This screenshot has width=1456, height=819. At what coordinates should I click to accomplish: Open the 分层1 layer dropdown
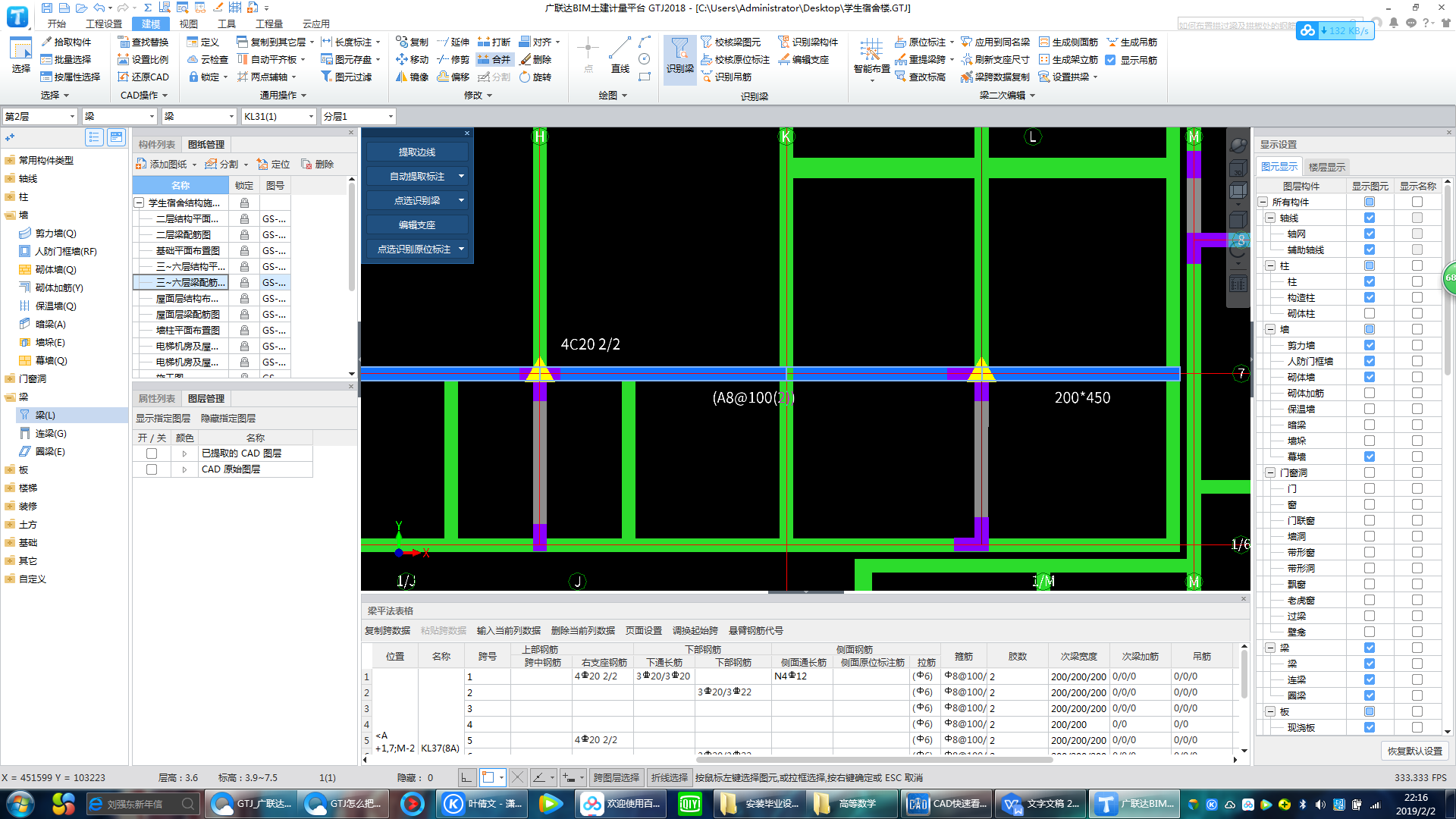(x=359, y=116)
